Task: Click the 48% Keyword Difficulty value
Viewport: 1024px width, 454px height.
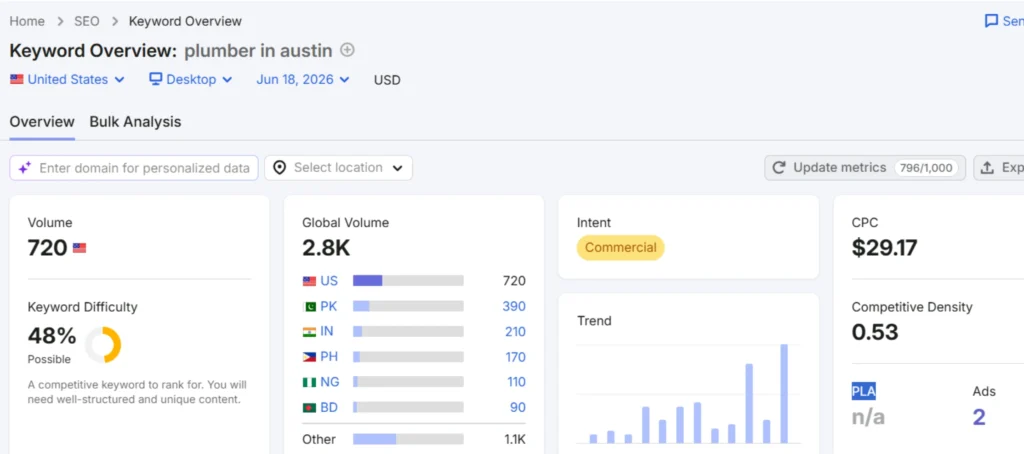Action: click(52, 336)
